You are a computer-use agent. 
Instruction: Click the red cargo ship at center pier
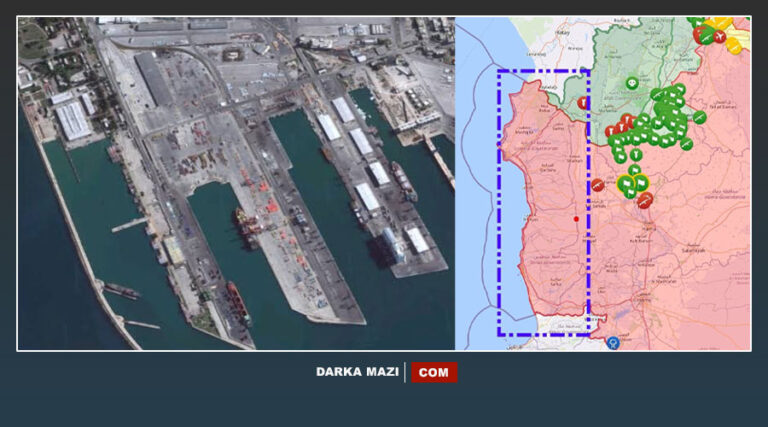coord(248,223)
